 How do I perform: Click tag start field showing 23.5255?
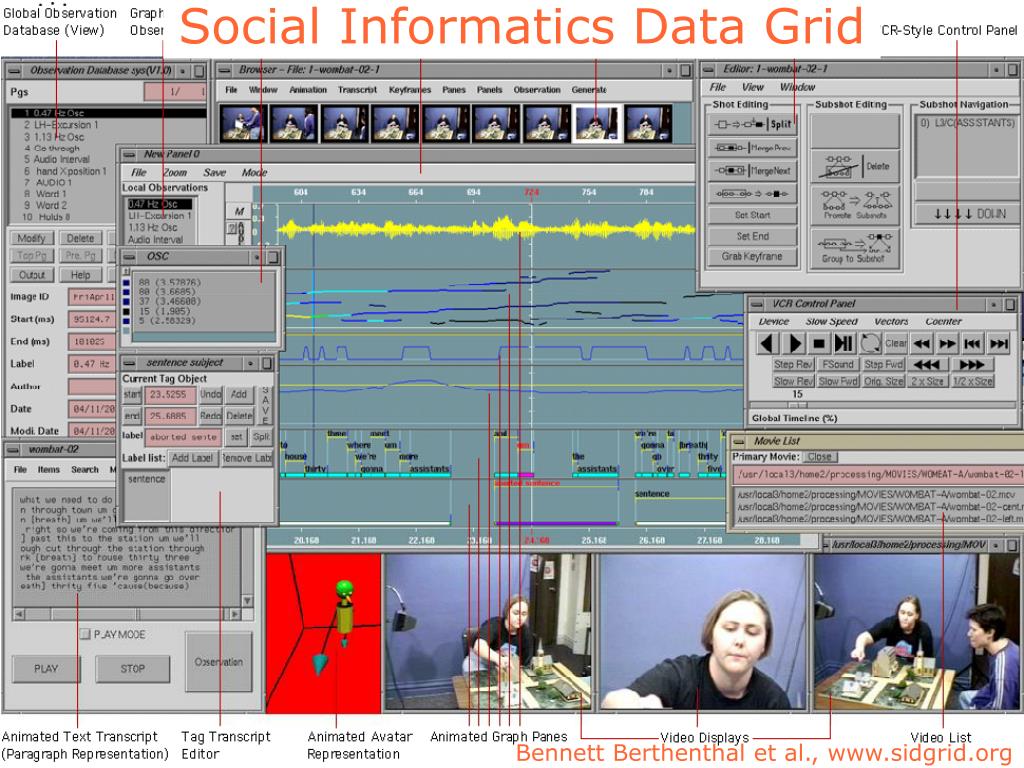[168, 394]
